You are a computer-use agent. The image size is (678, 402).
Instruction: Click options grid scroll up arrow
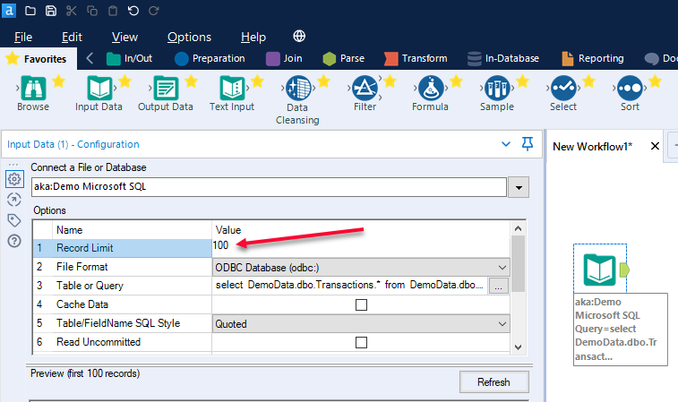[518, 228]
